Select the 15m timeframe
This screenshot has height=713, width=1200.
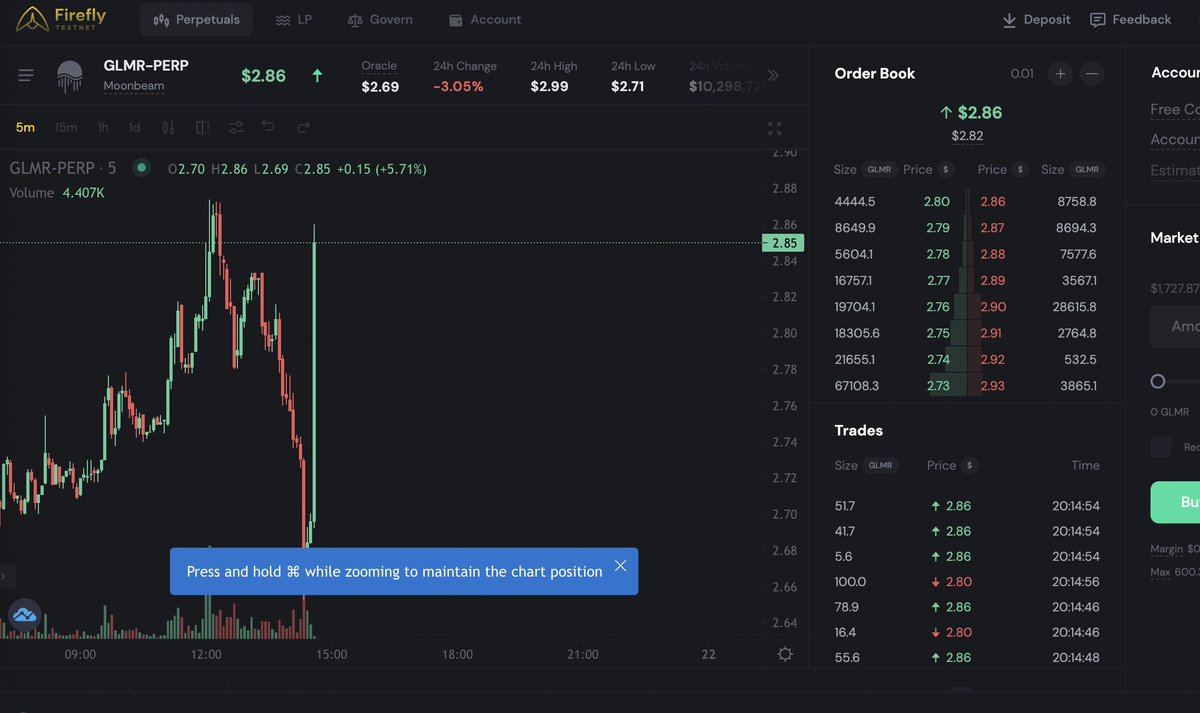tap(66, 127)
